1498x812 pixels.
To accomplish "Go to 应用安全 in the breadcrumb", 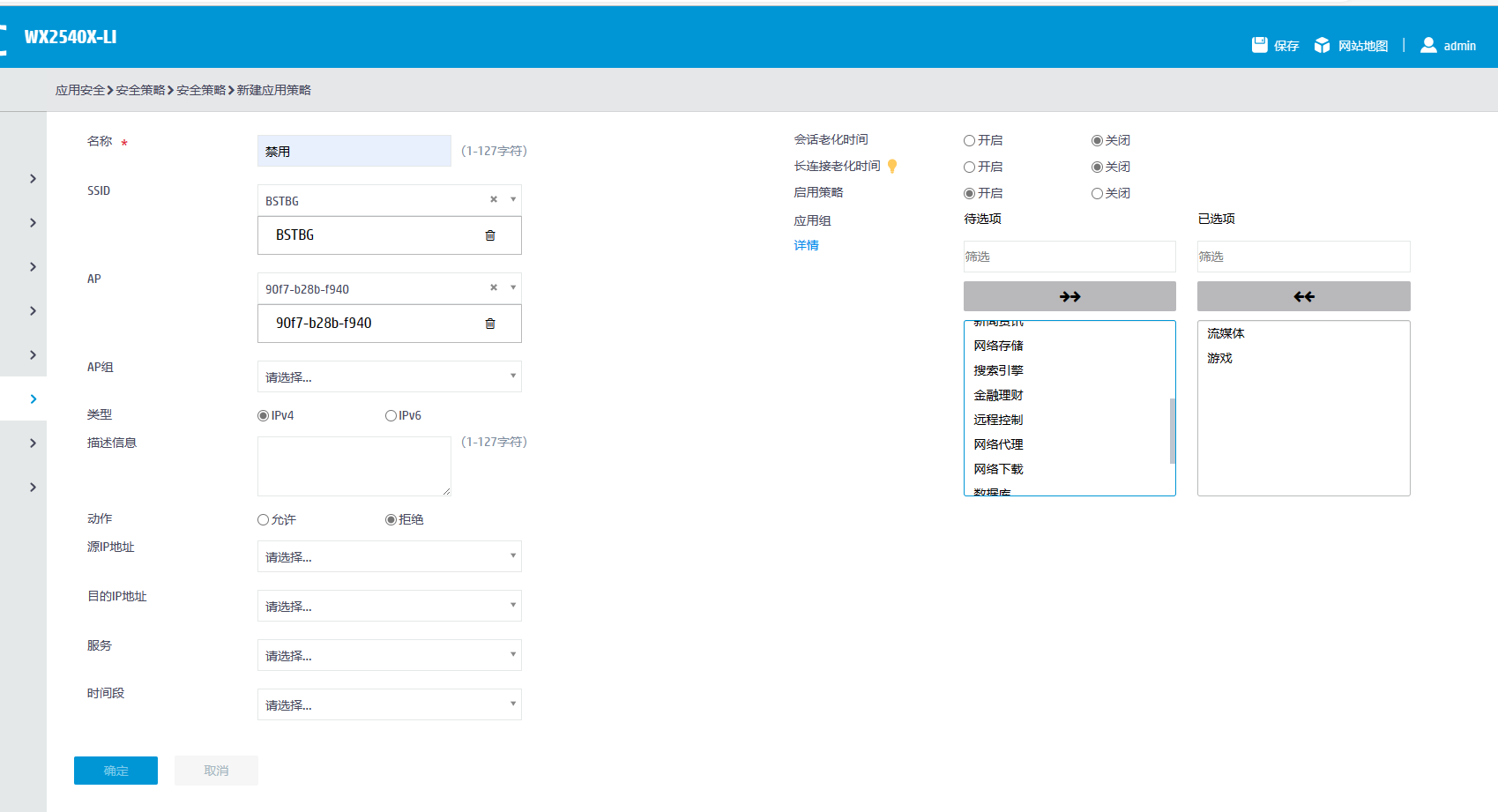I will [x=80, y=90].
